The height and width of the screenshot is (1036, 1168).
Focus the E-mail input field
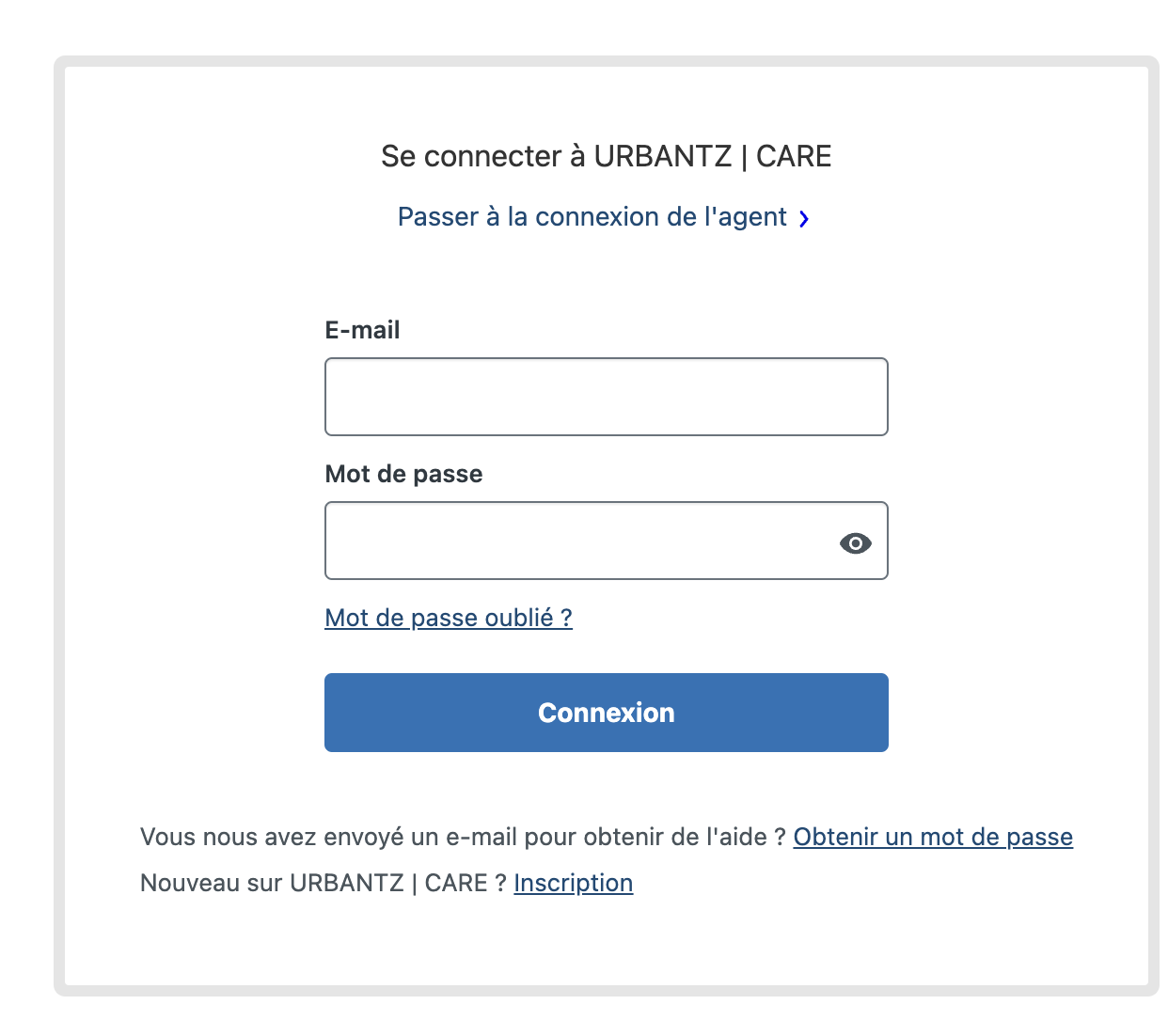click(607, 397)
